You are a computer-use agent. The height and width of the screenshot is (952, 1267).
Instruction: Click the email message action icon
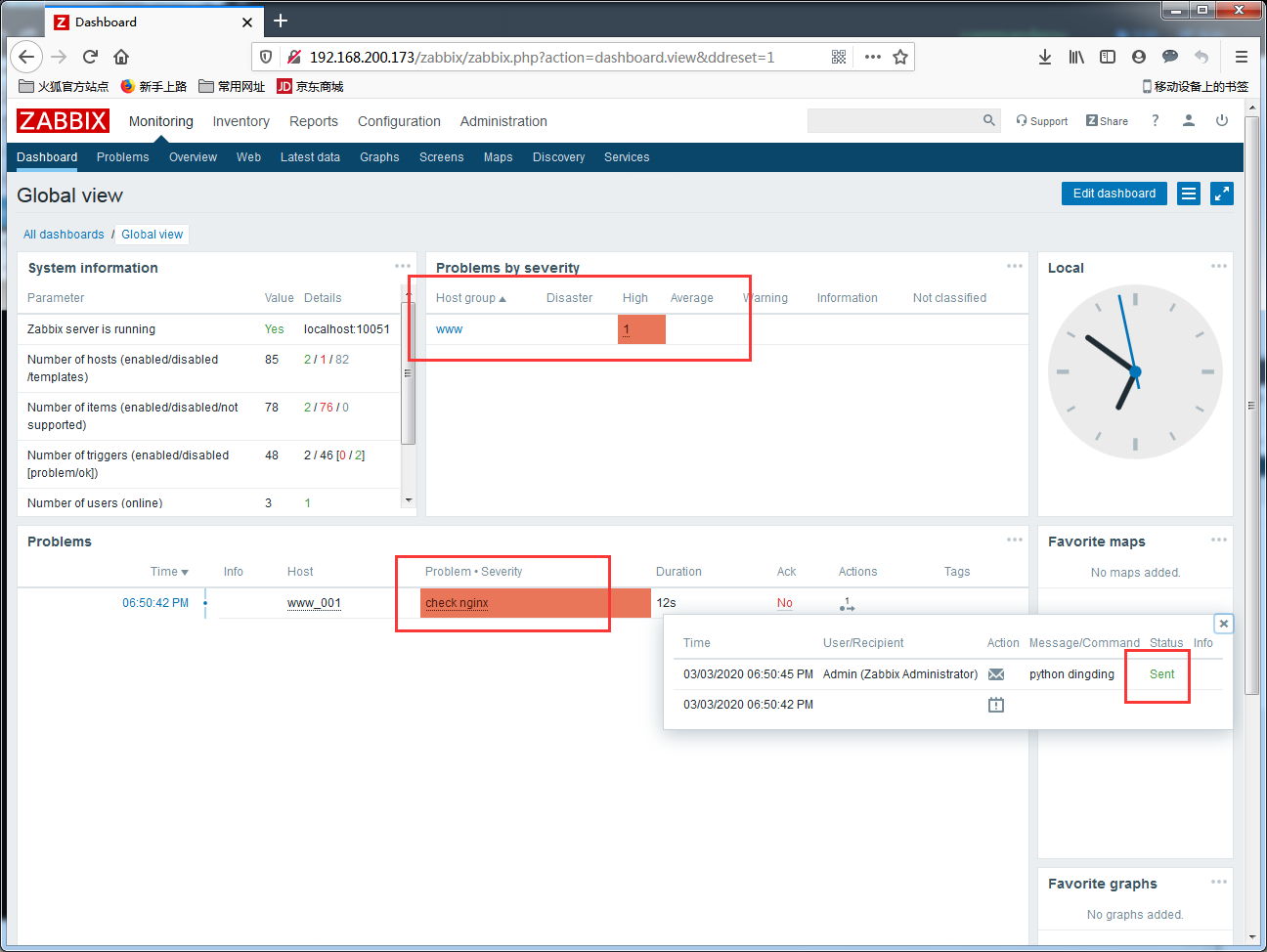coord(996,674)
